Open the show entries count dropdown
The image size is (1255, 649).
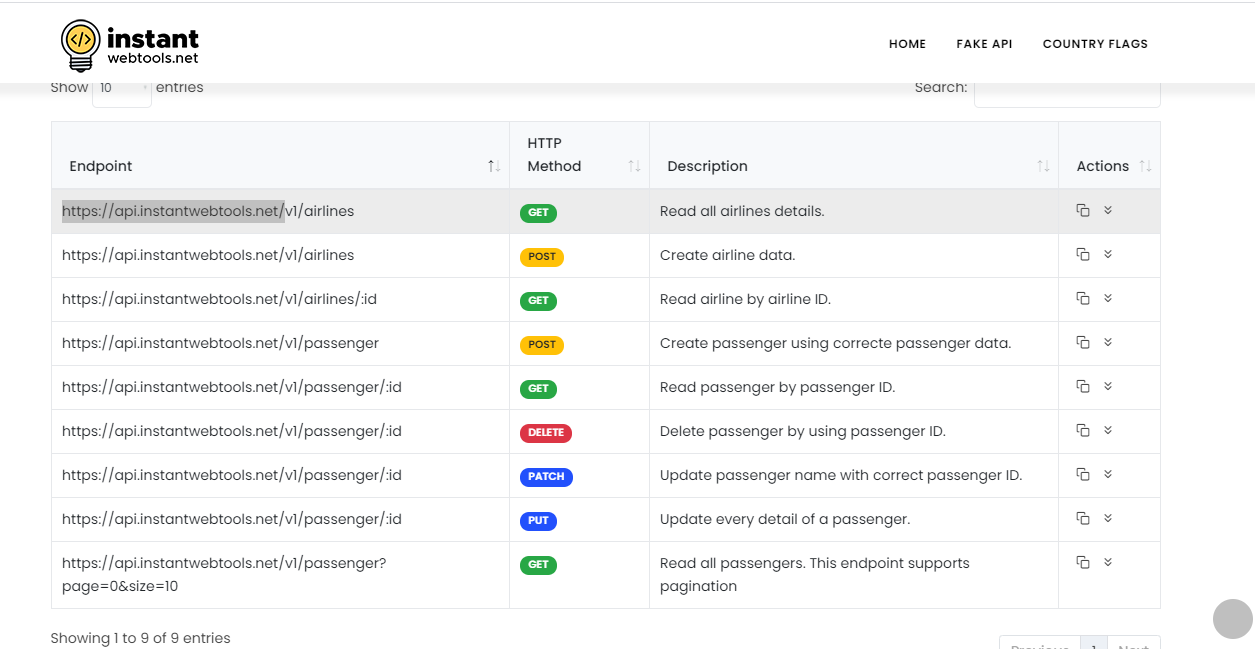(x=121, y=89)
